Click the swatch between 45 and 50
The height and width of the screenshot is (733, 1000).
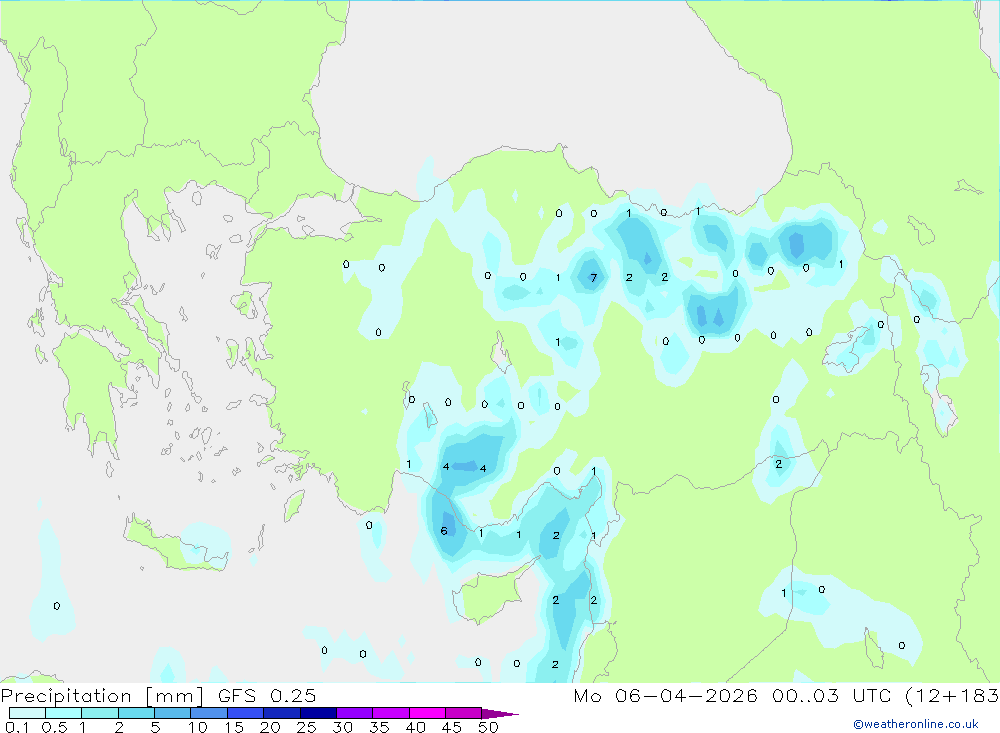(464, 713)
